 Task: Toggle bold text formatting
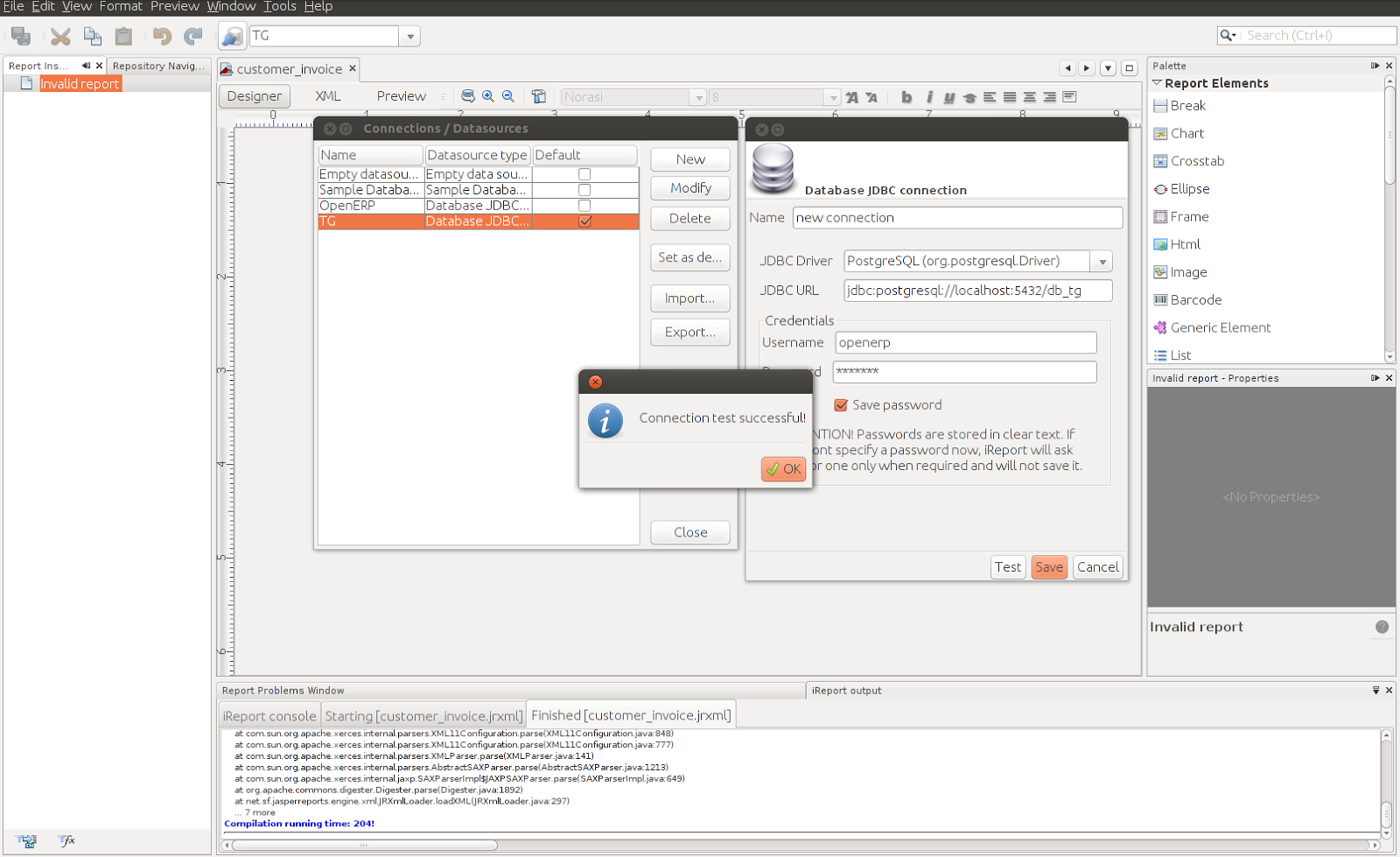tap(906, 97)
